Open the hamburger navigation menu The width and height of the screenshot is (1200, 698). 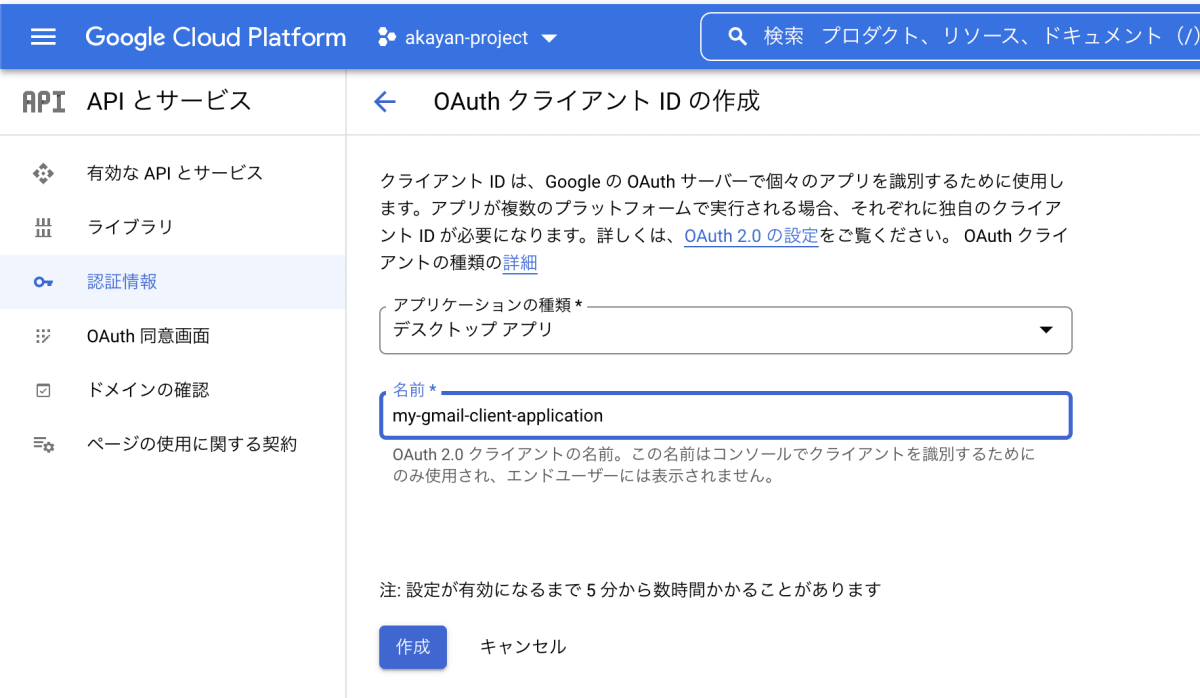coord(43,38)
